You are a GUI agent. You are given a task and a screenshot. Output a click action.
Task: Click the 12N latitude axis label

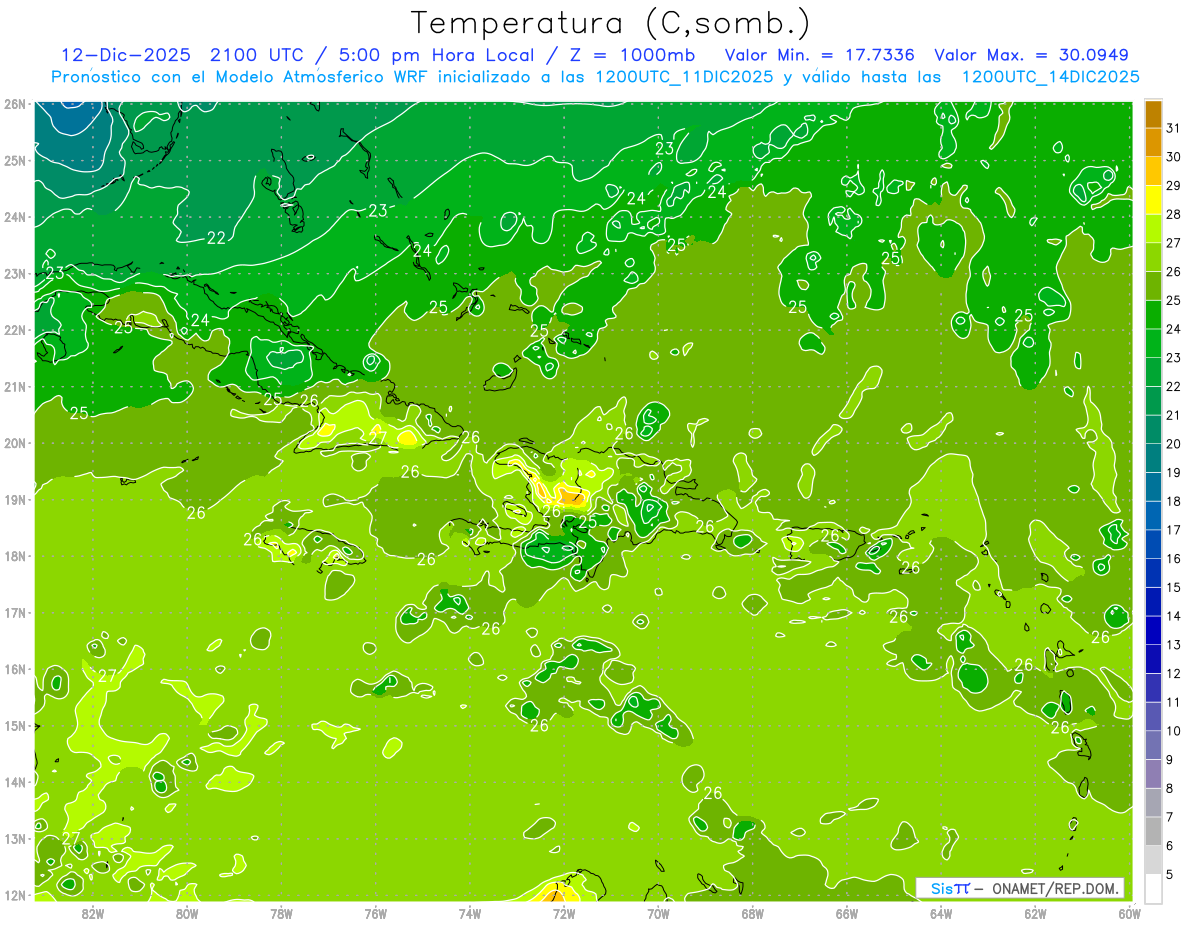click(16, 895)
